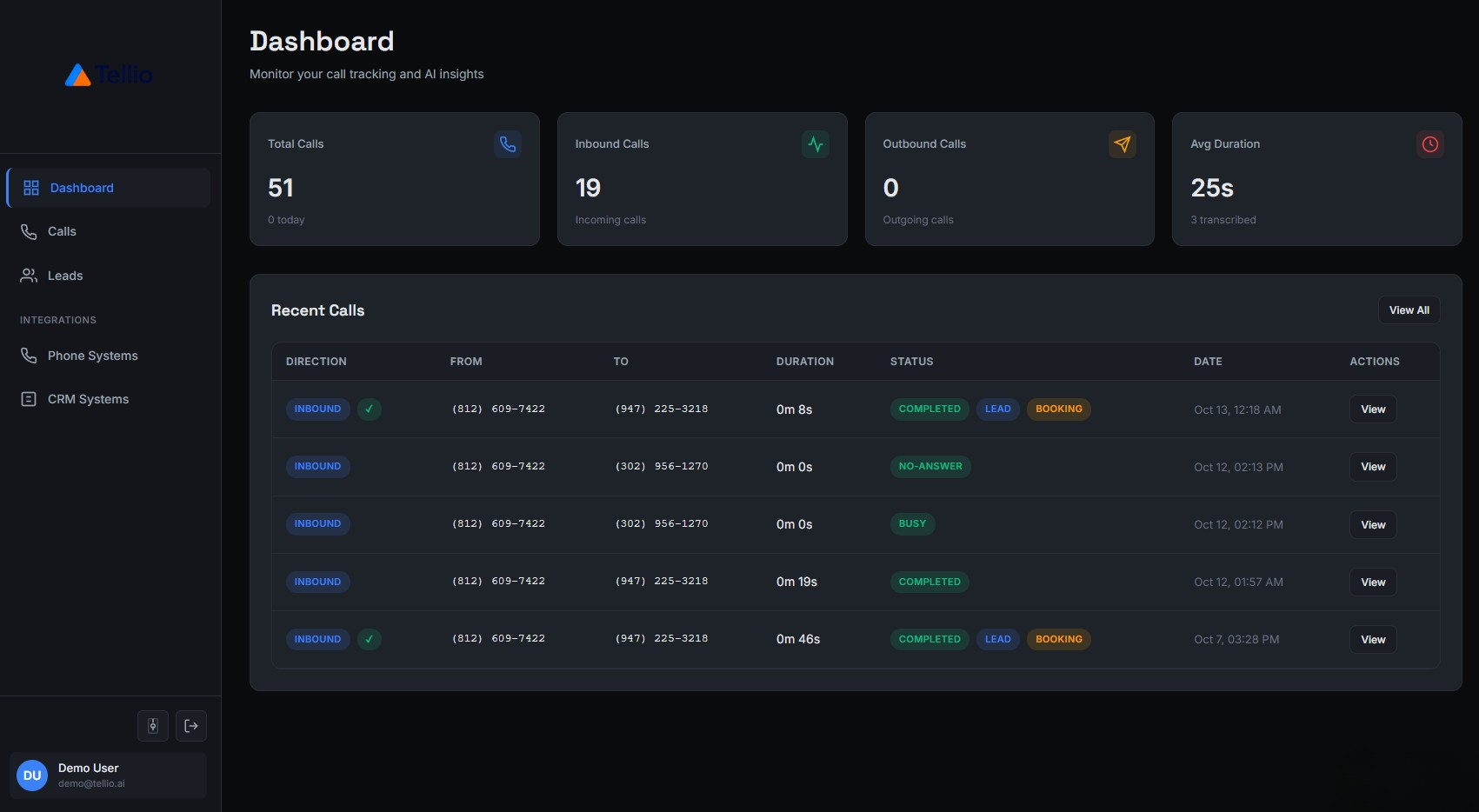Click the COMPLETED status of Oct 12, 01:57 call
The width and height of the screenshot is (1479, 812).
pyautogui.click(x=929, y=582)
